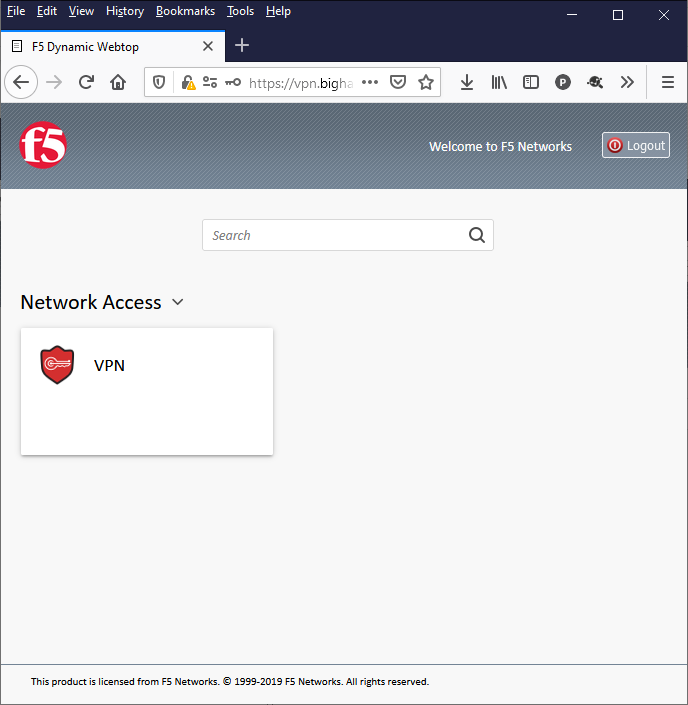Image resolution: width=688 pixels, height=705 pixels.
Task: Click the F5 logo
Action: tap(43, 145)
